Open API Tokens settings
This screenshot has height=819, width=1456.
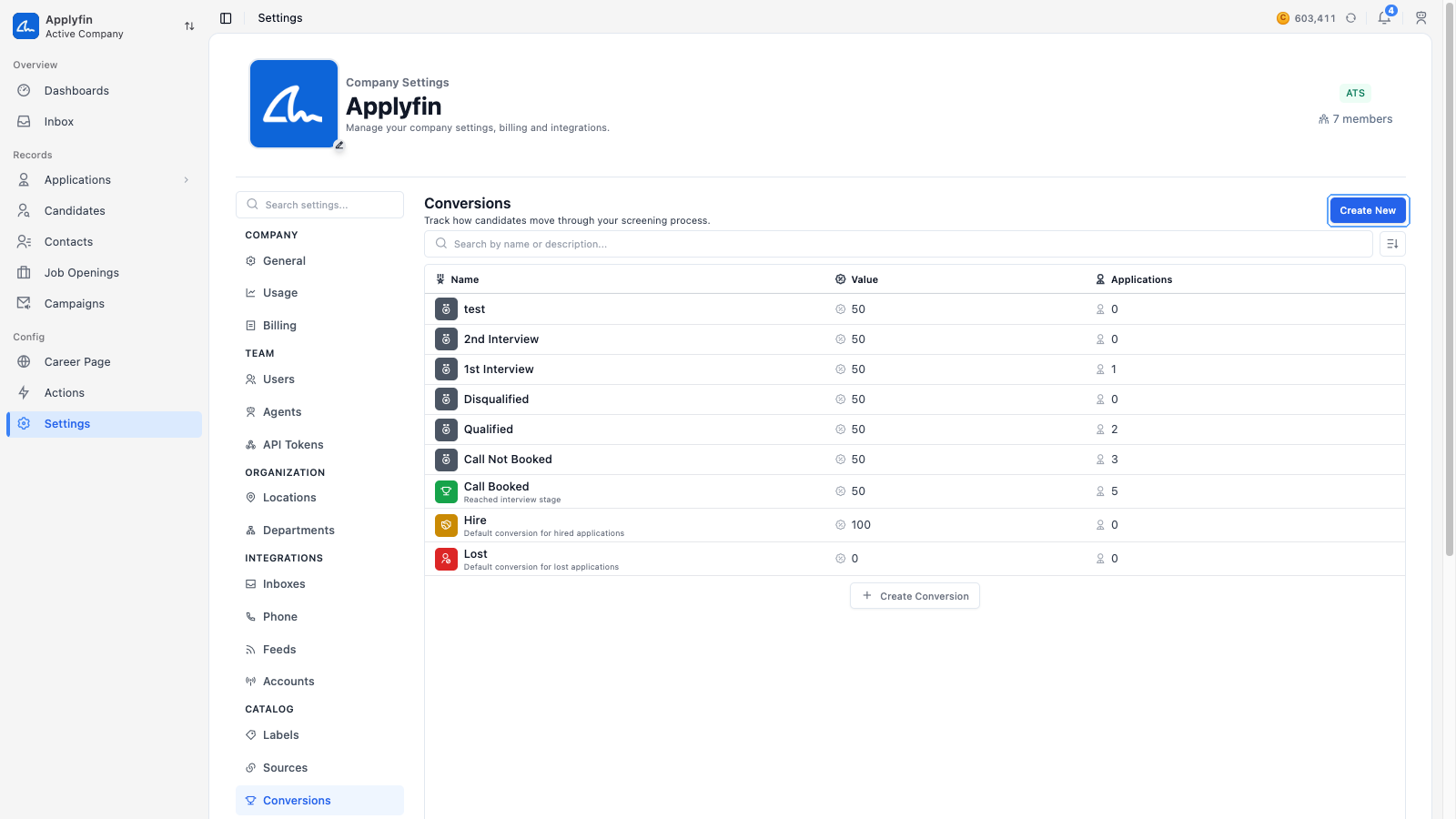pos(319,445)
